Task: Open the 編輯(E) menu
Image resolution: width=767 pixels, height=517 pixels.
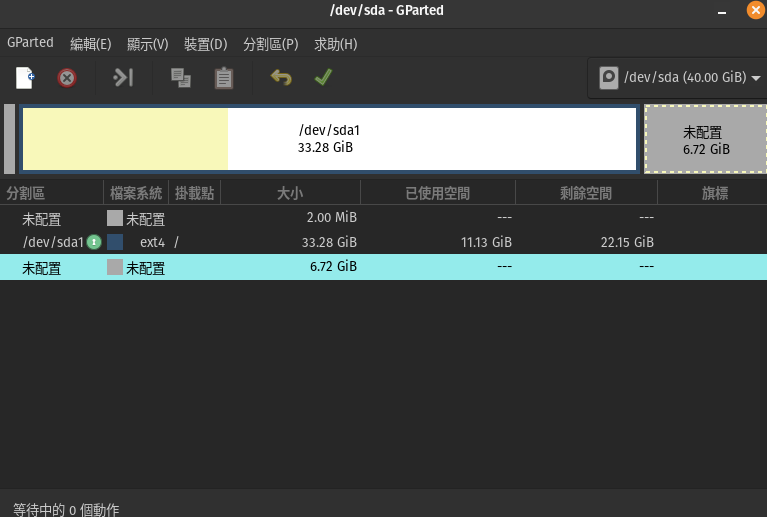Action: [90, 44]
